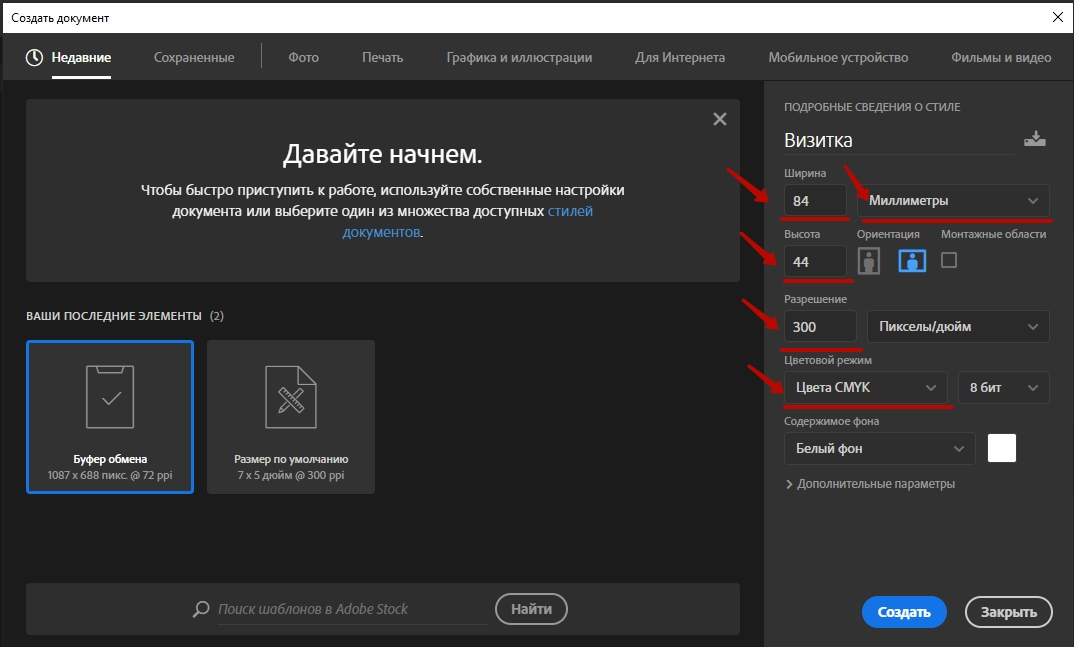Follow the стилей документов link
Image resolution: width=1074 pixels, height=647 pixels.
coord(570,212)
